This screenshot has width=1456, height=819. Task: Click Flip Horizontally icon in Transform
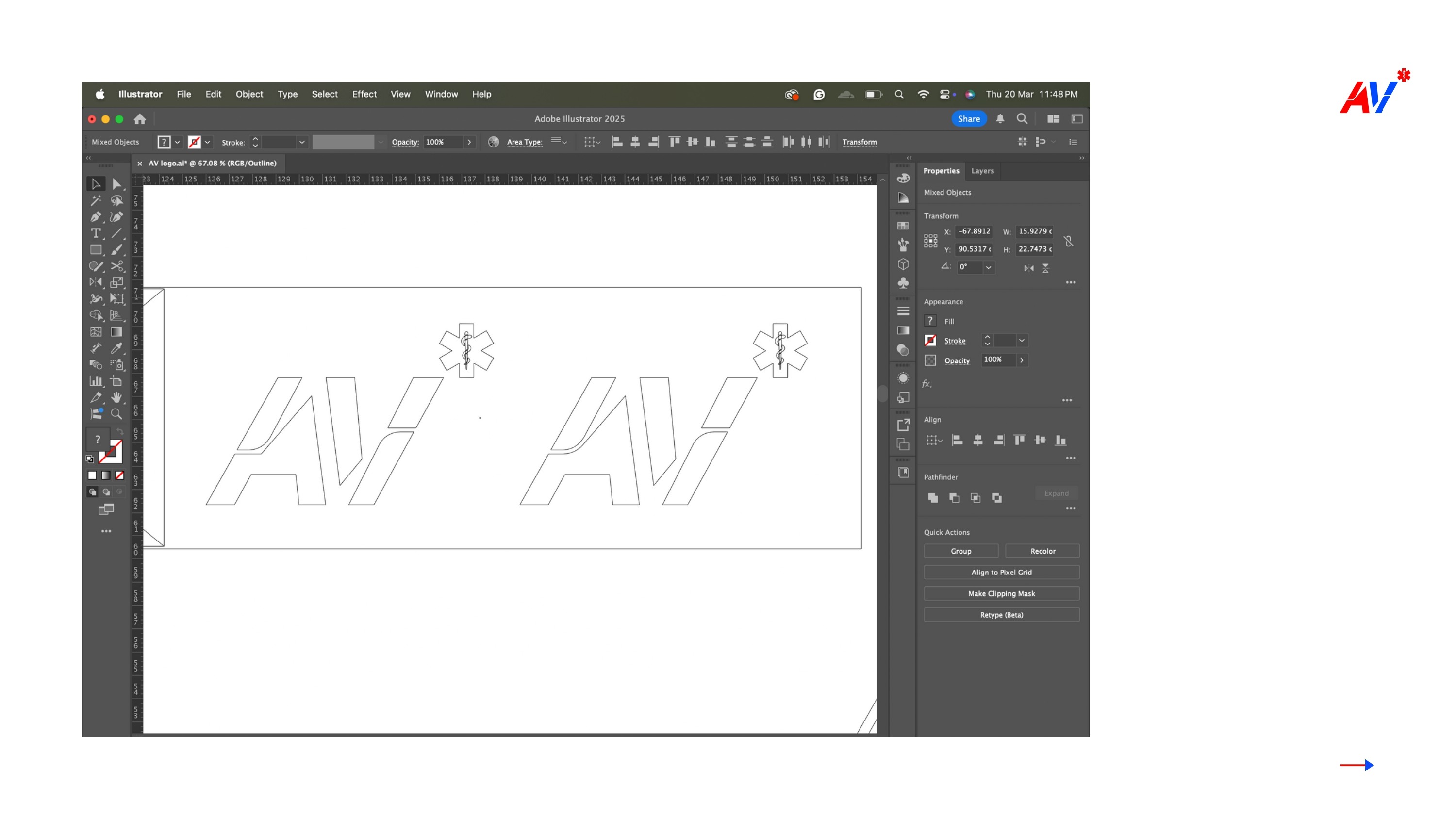point(1029,268)
